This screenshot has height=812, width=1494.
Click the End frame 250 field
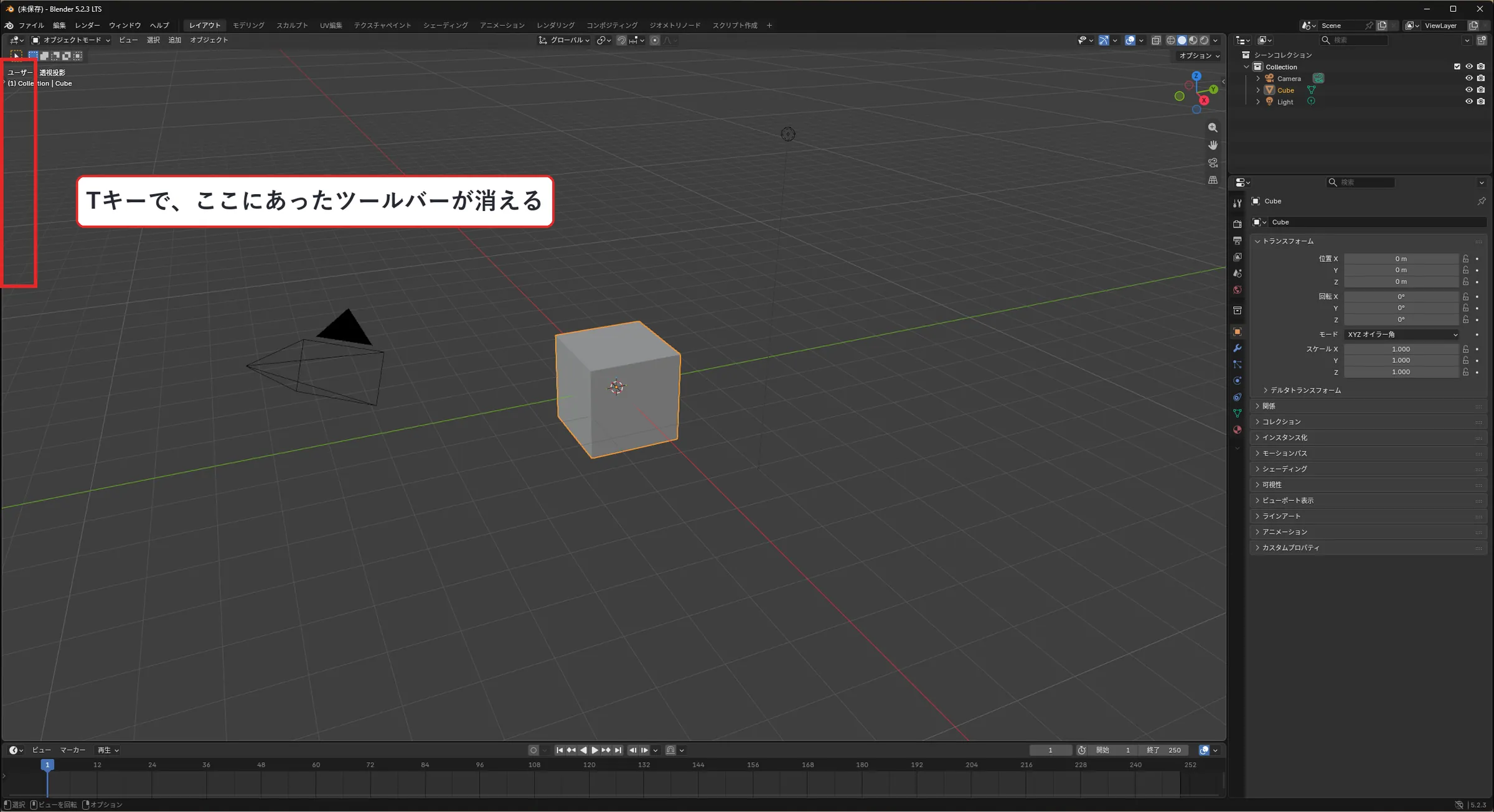click(1164, 750)
